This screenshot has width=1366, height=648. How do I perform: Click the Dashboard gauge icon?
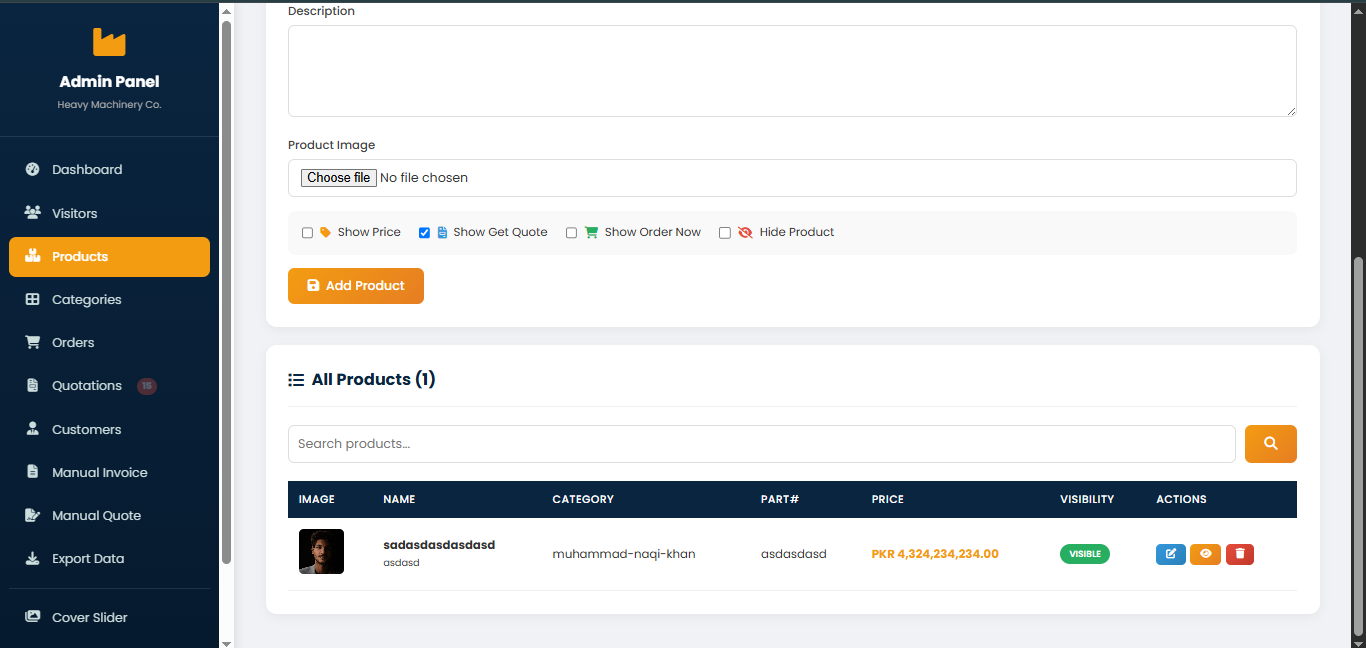32,169
